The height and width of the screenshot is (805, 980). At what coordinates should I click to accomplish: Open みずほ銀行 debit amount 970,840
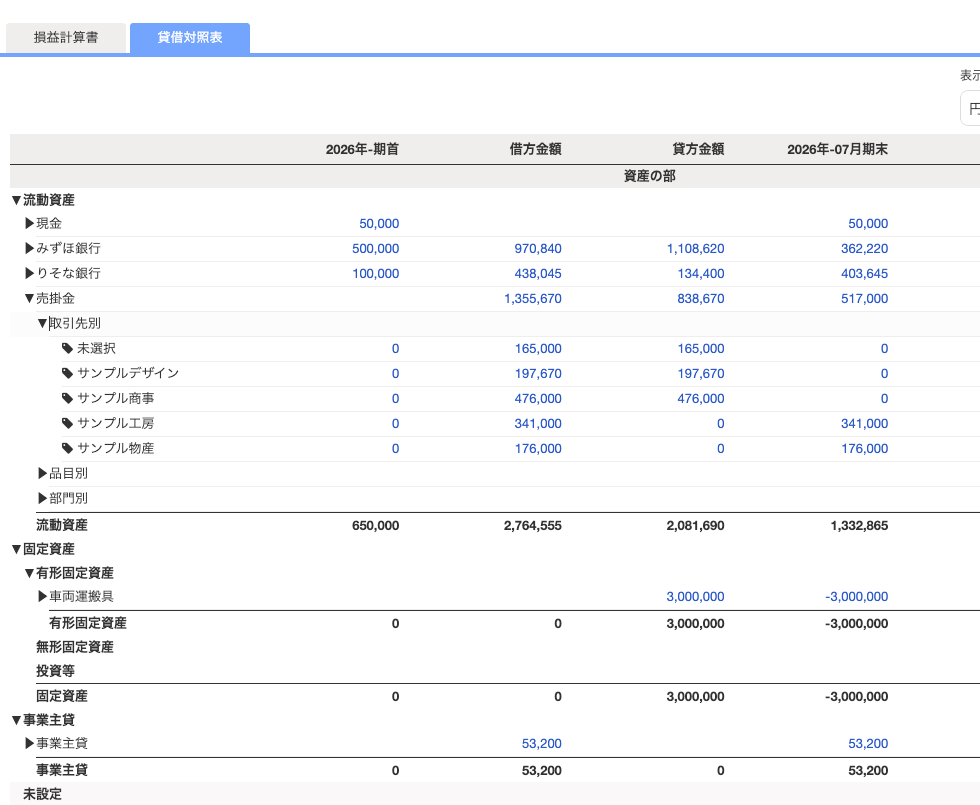(538, 249)
